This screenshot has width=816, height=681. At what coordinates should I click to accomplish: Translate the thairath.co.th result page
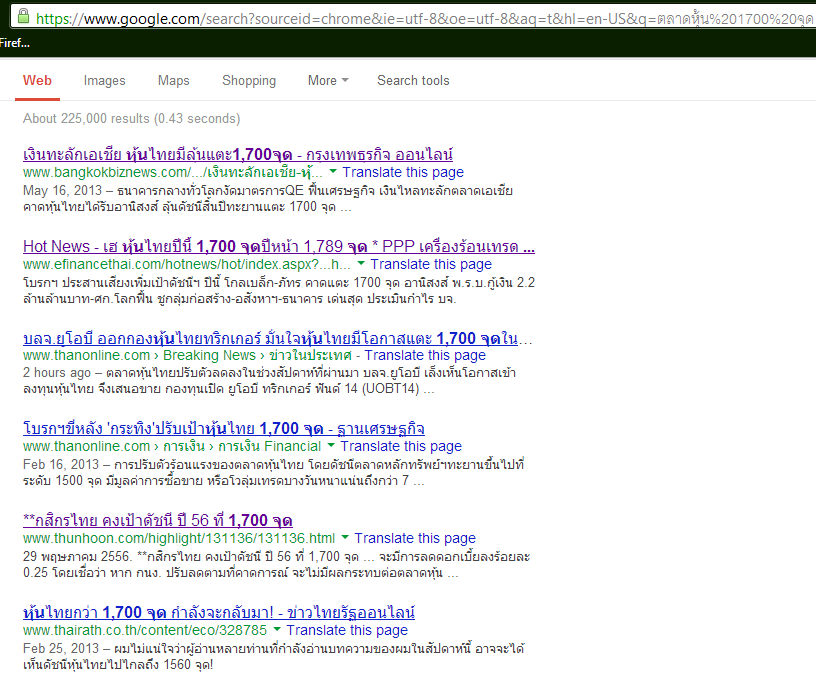(x=347, y=630)
